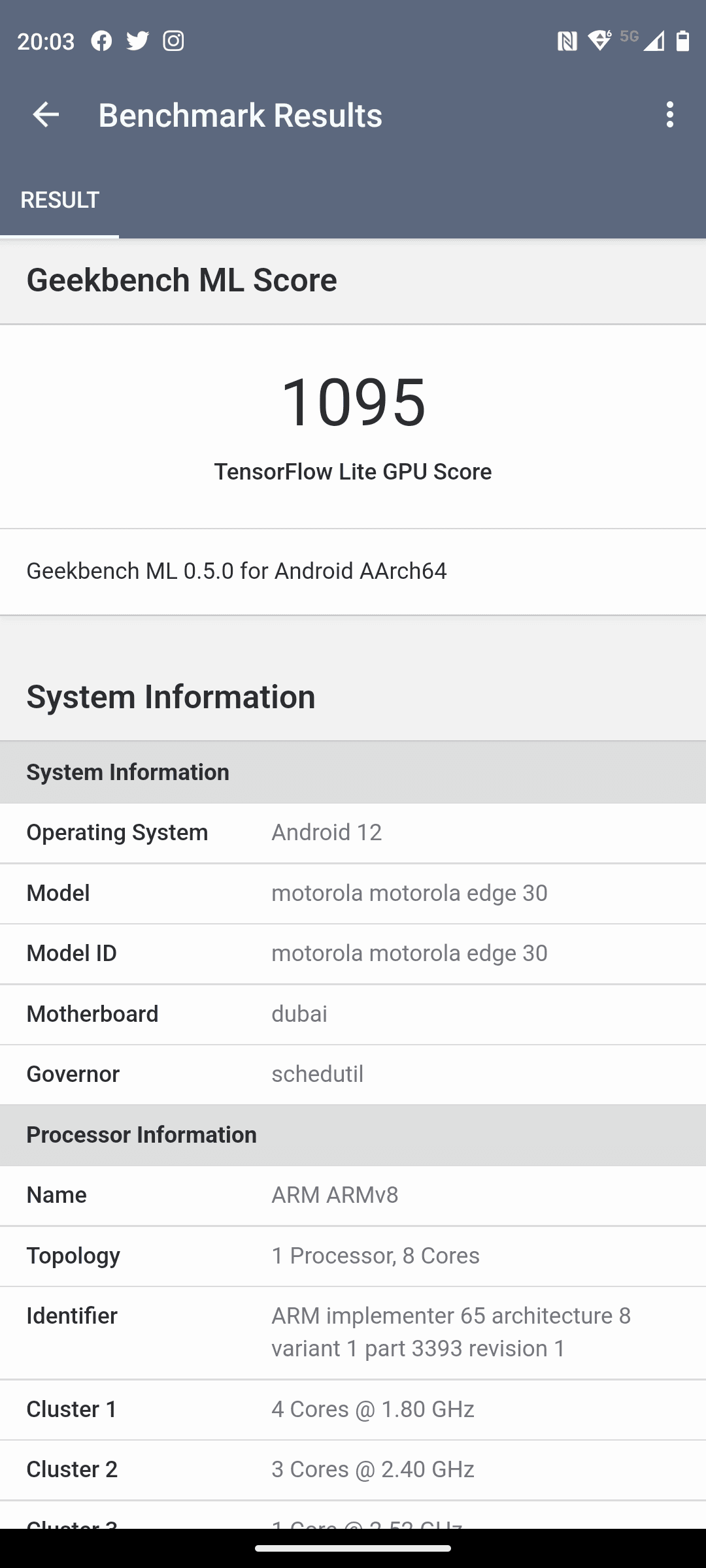The height and width of the screenshot is (1568, 706).
Task: Tap the Wi-Fi status icon
Action: click(599, 41)
